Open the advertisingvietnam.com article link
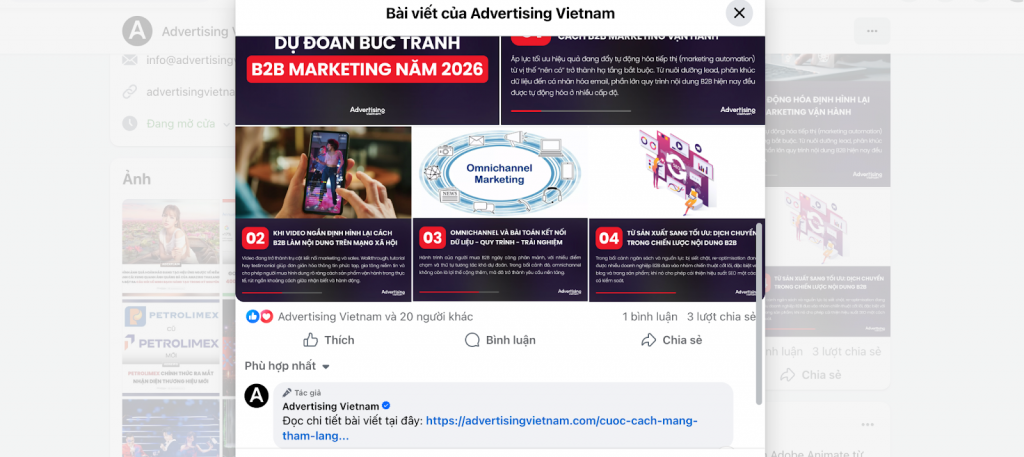The height and width of the screenshot is (457, 1024). point(490,428)
